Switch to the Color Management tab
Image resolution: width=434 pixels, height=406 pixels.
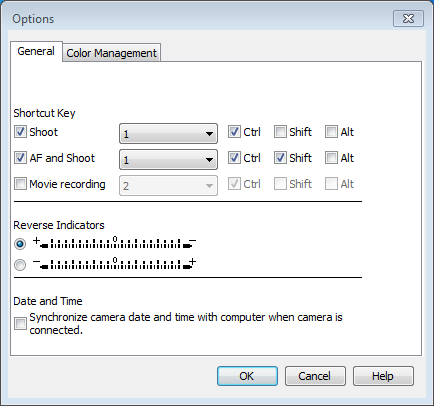pos(111,53)
